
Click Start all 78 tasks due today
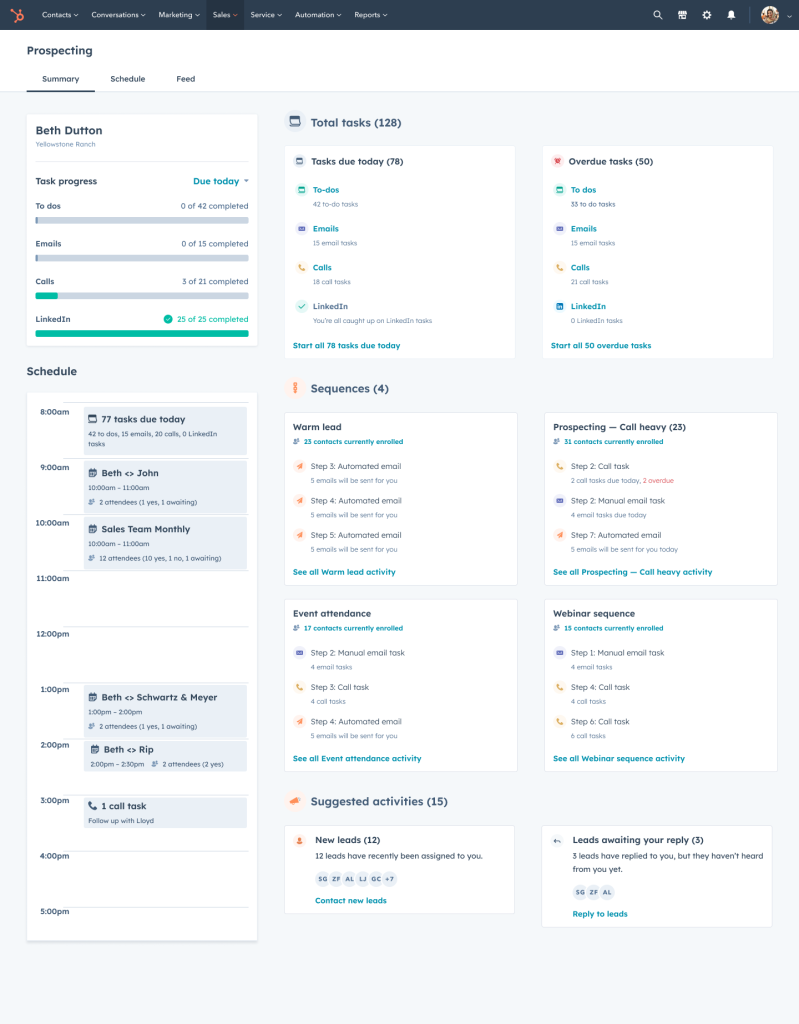(x=346, y=346)
